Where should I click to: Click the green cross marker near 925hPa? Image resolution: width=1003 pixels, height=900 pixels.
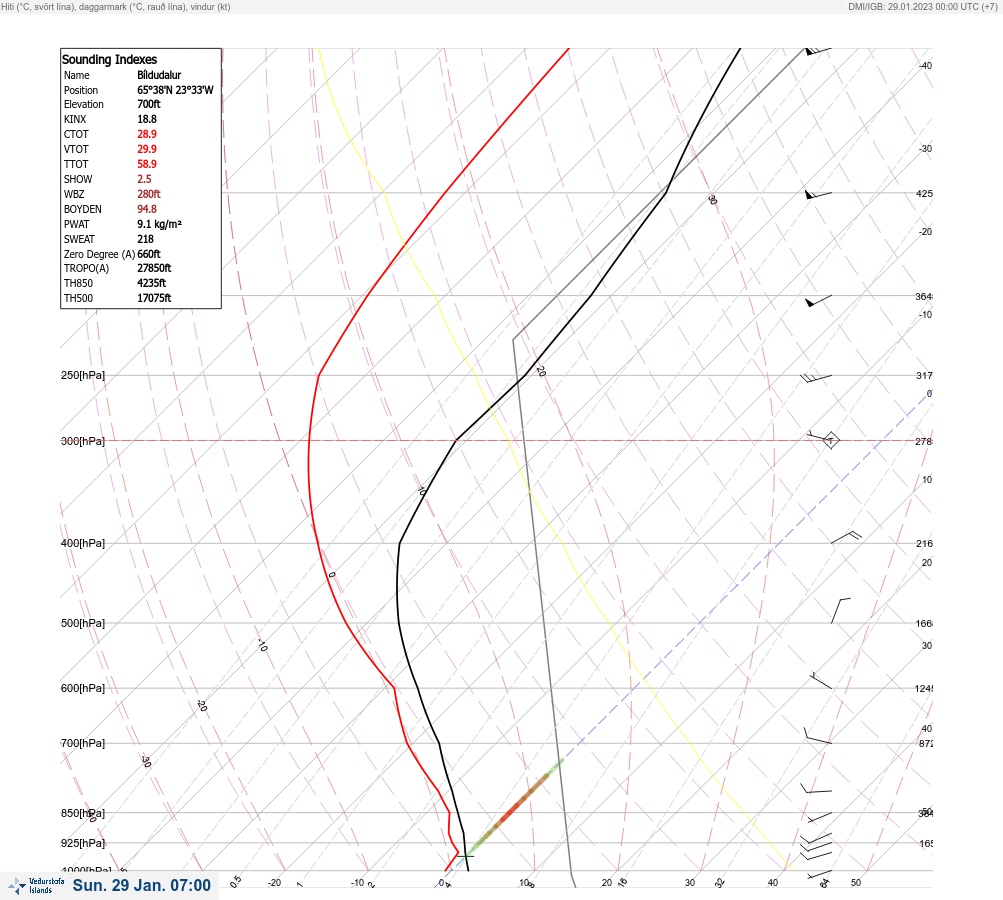click(x=466, y=855)
